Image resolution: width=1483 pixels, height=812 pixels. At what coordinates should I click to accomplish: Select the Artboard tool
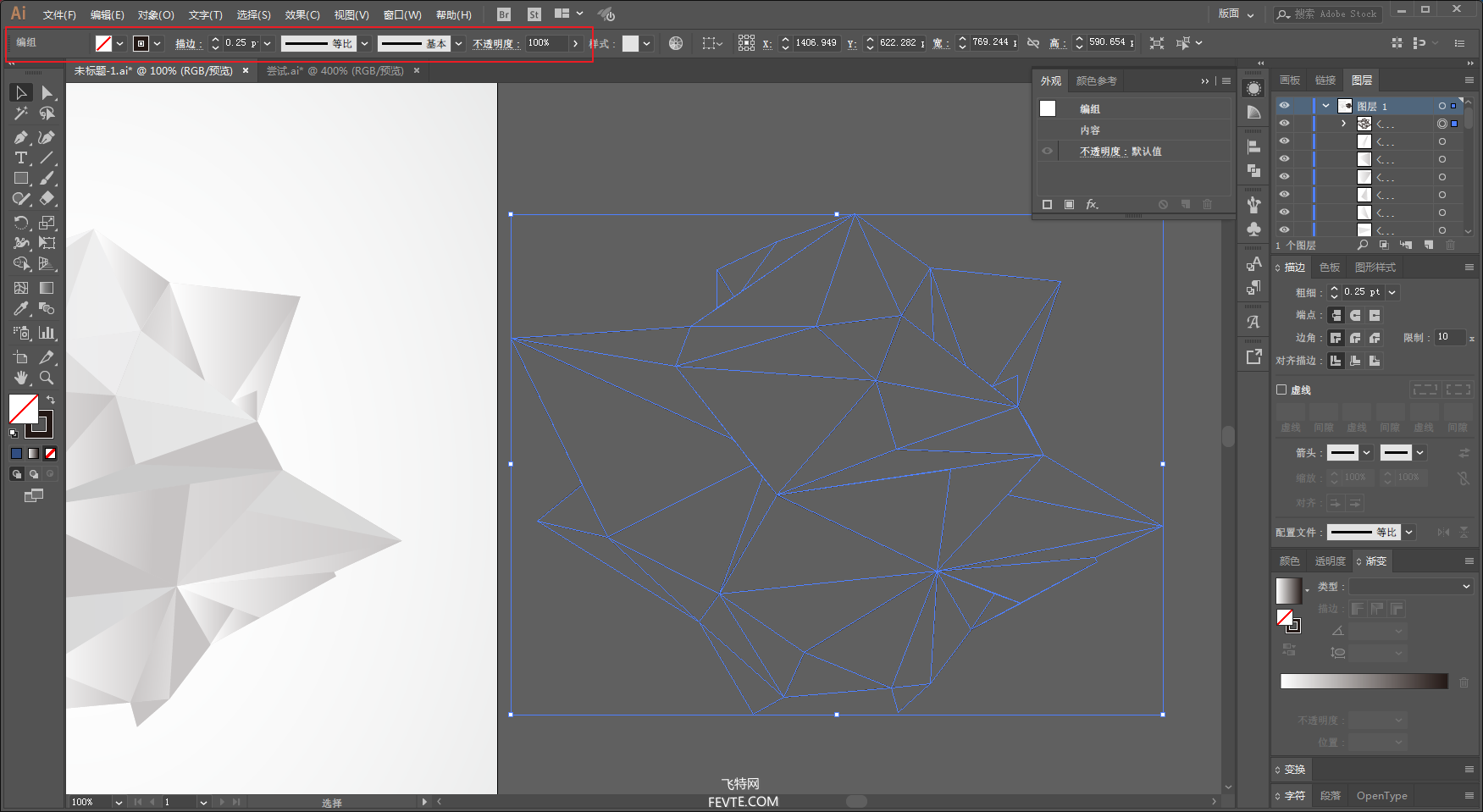coord(21,356)
